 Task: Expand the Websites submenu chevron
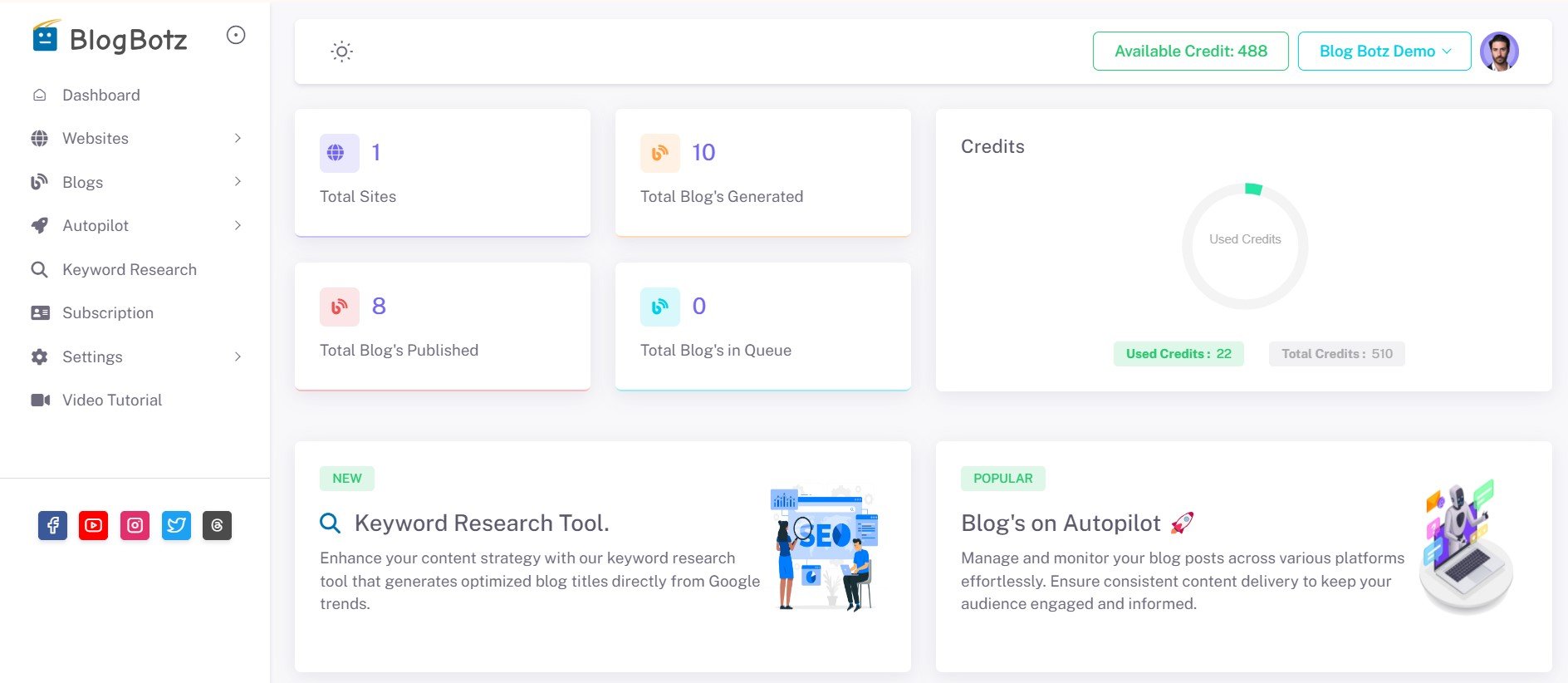pos(238,138)
